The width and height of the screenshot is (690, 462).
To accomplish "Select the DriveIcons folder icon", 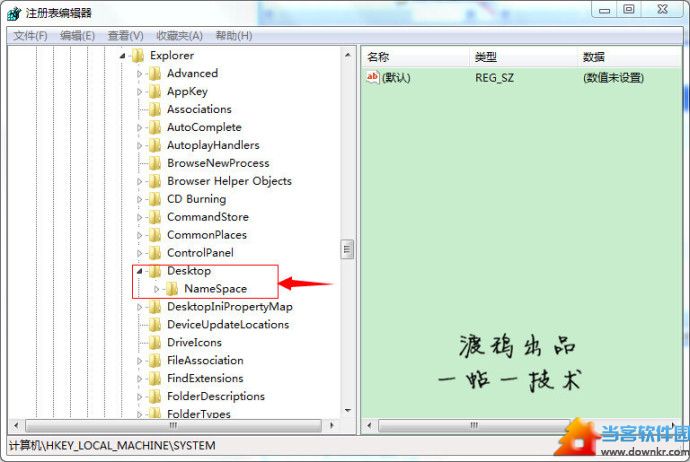I will tap(155, 342).
